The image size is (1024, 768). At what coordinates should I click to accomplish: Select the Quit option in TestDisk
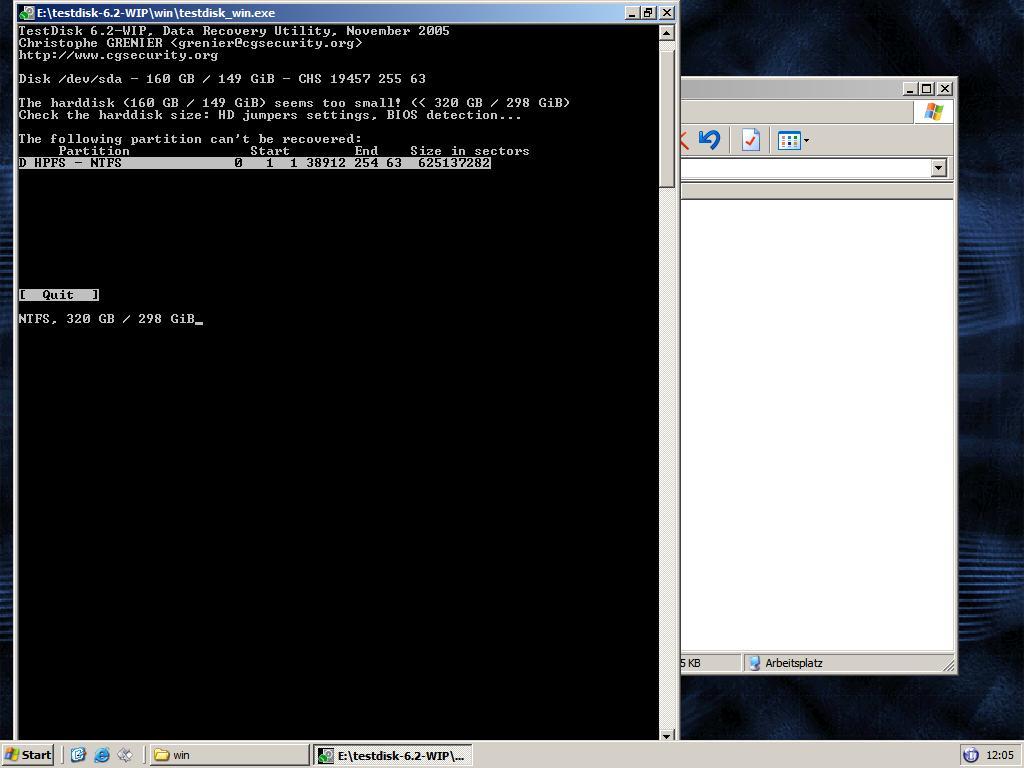(59, 295)
